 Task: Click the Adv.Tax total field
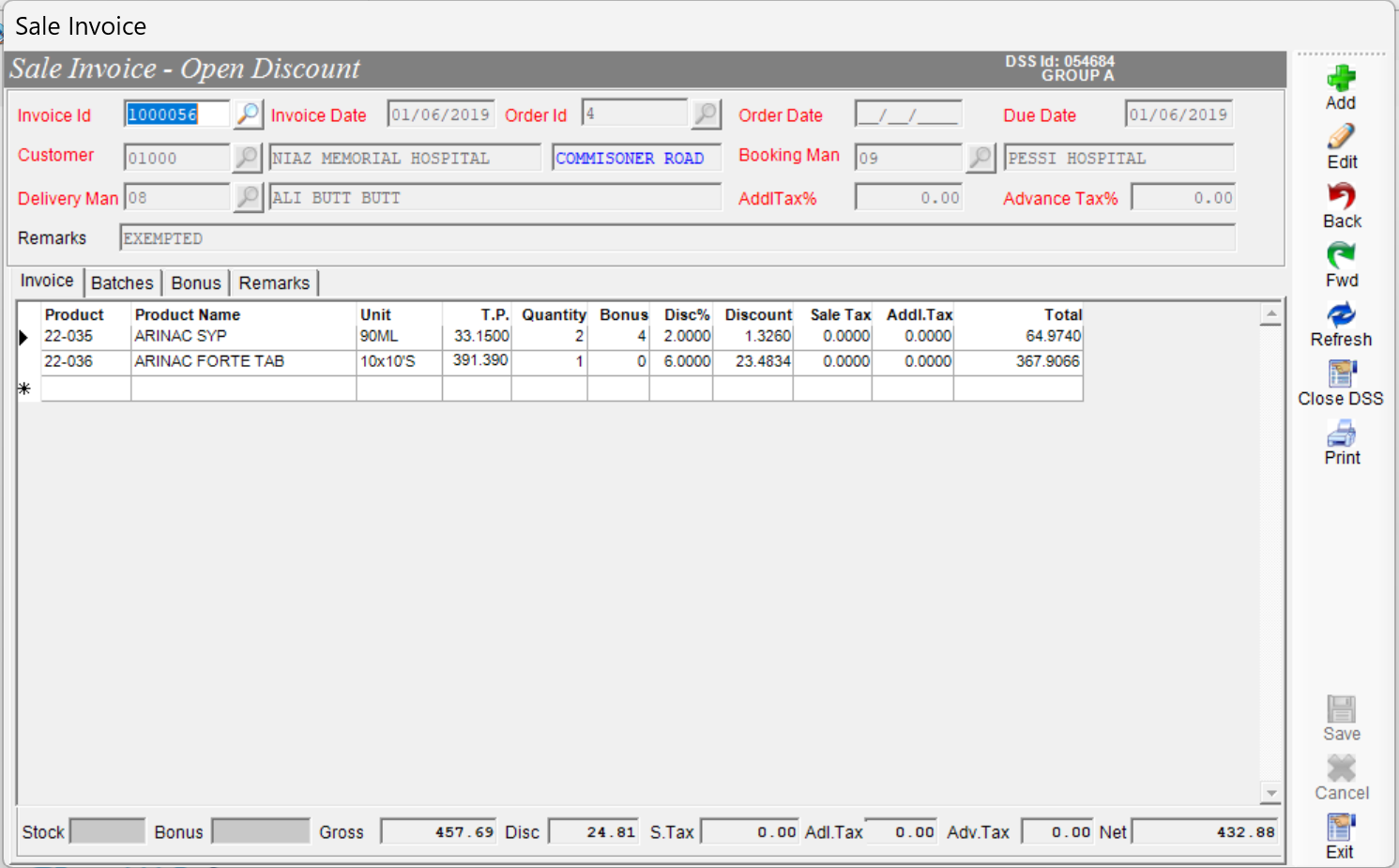click(x=1057, y=831)
